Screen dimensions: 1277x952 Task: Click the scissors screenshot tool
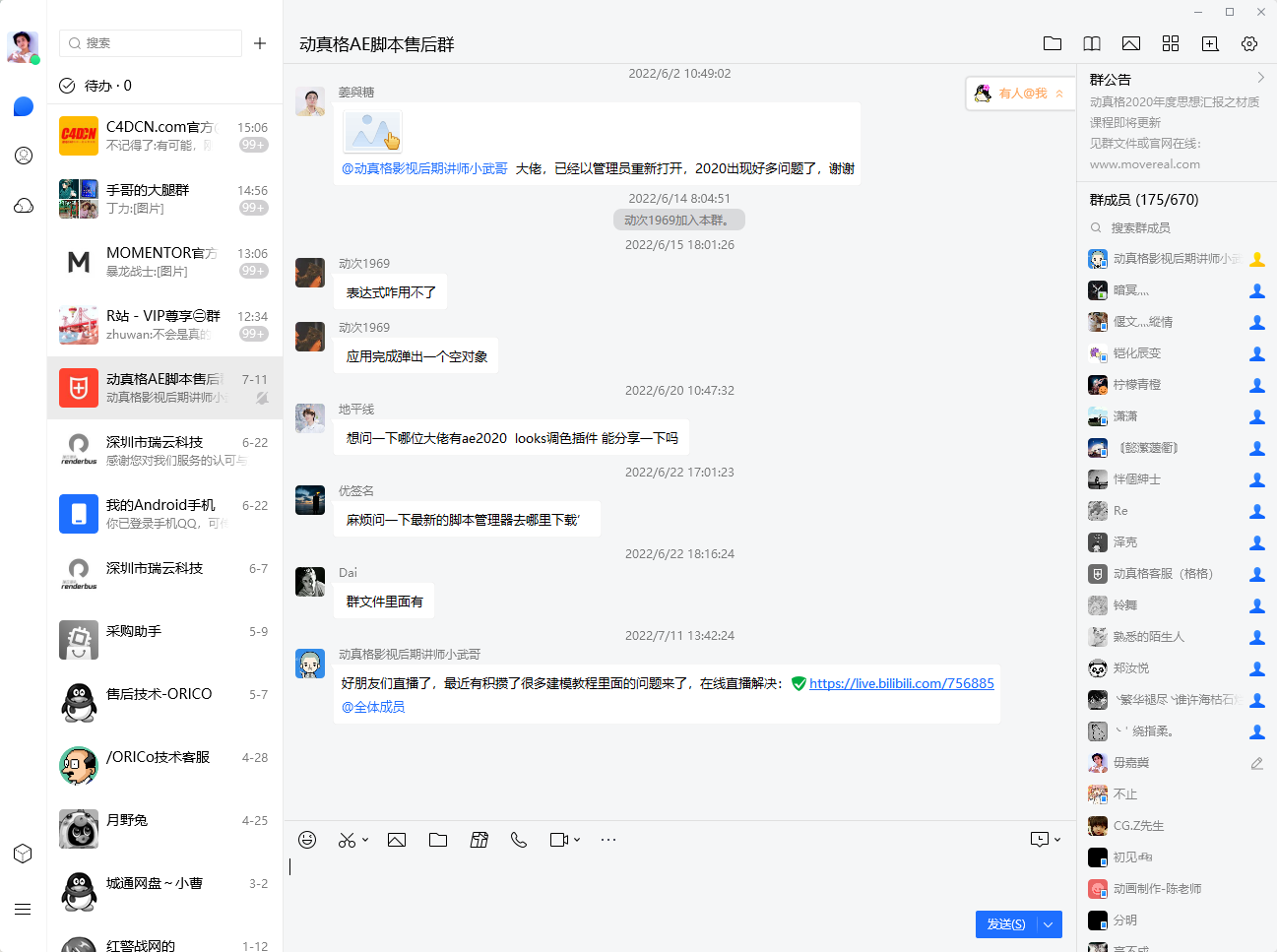347,840
